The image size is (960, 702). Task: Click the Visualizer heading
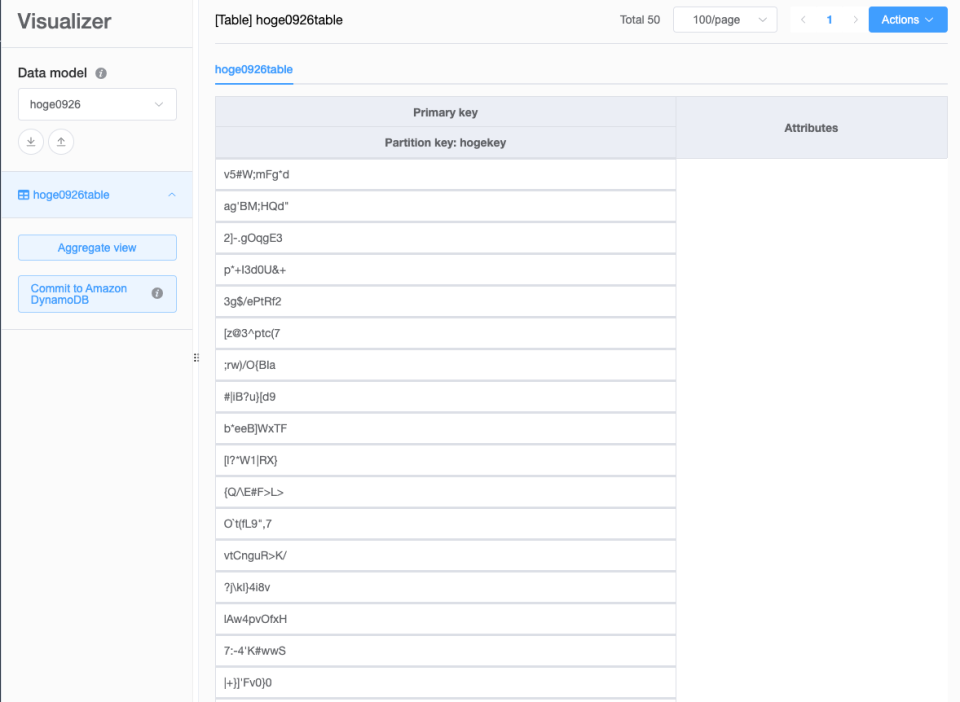(x=64, y=21)
